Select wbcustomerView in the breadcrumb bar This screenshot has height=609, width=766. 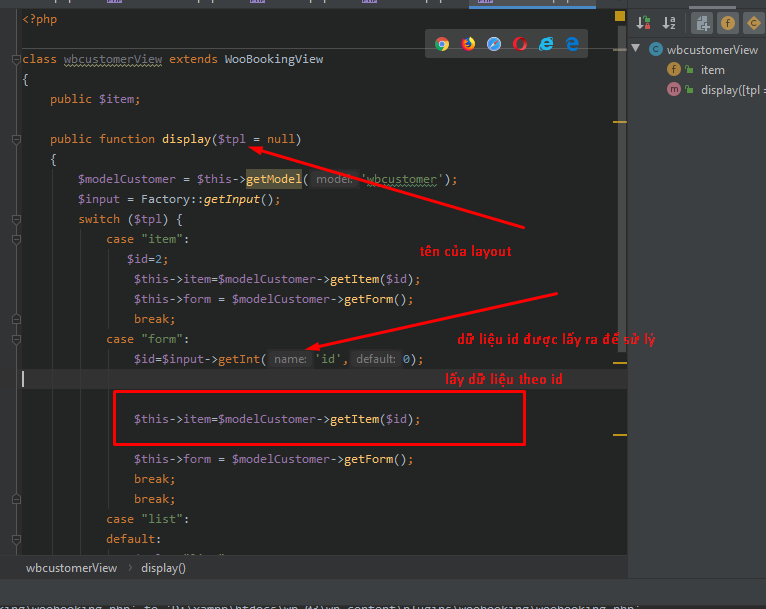(71, 568)
